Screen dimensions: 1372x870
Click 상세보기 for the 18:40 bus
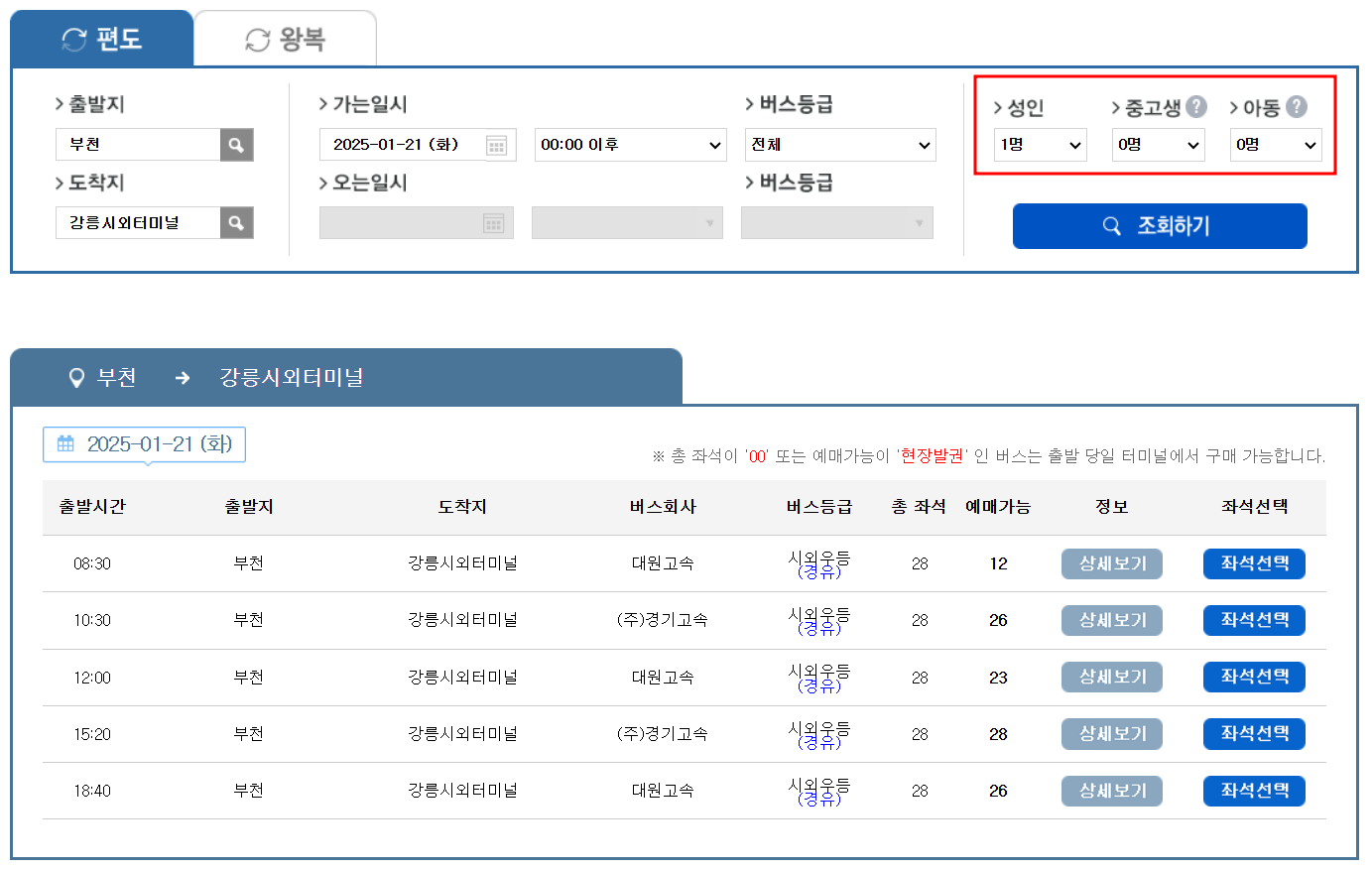[1112, 791]
